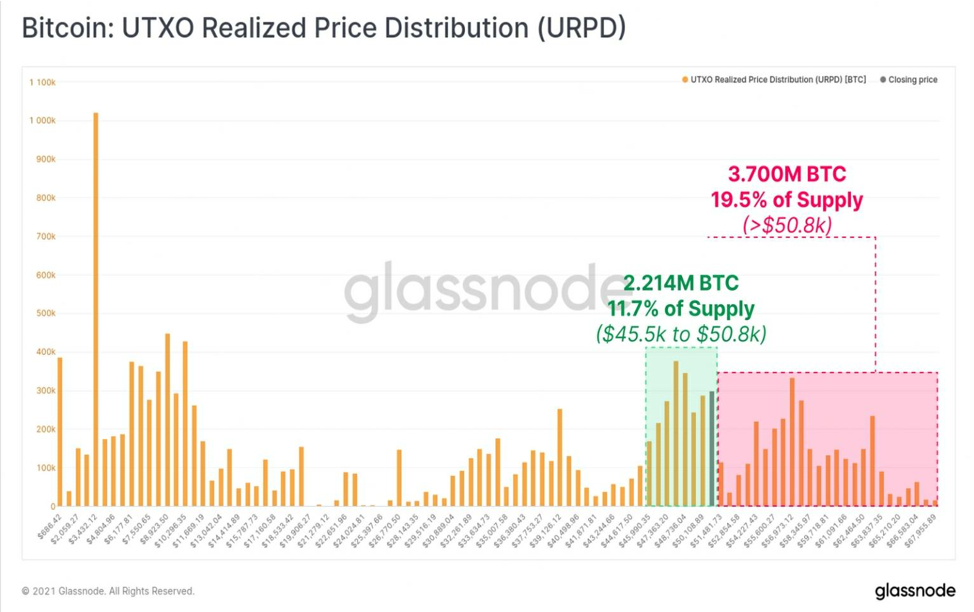974x612 pixels.
Task: Select the gray closing price bar
Action: click(x=712, y=449)
